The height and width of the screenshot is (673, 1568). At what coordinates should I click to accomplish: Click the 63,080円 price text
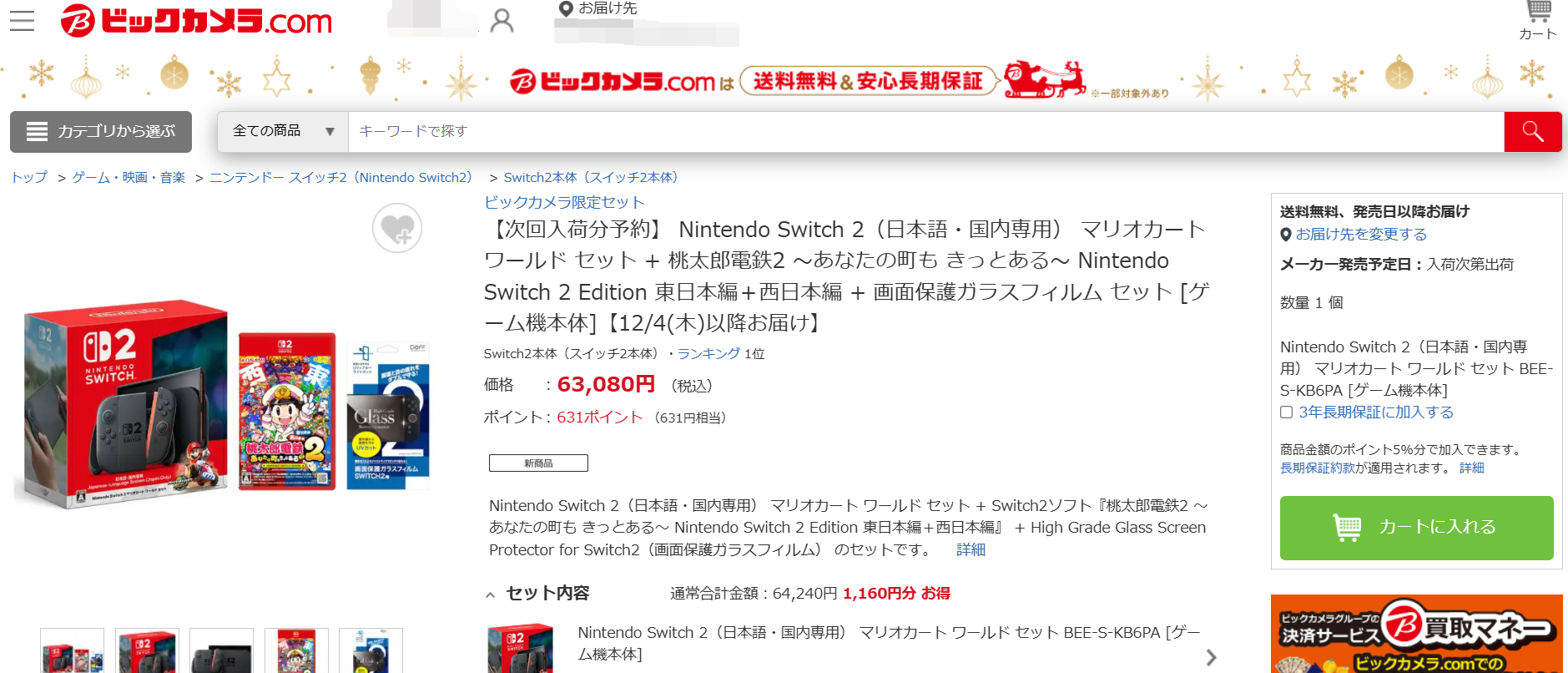click(606, 384)
